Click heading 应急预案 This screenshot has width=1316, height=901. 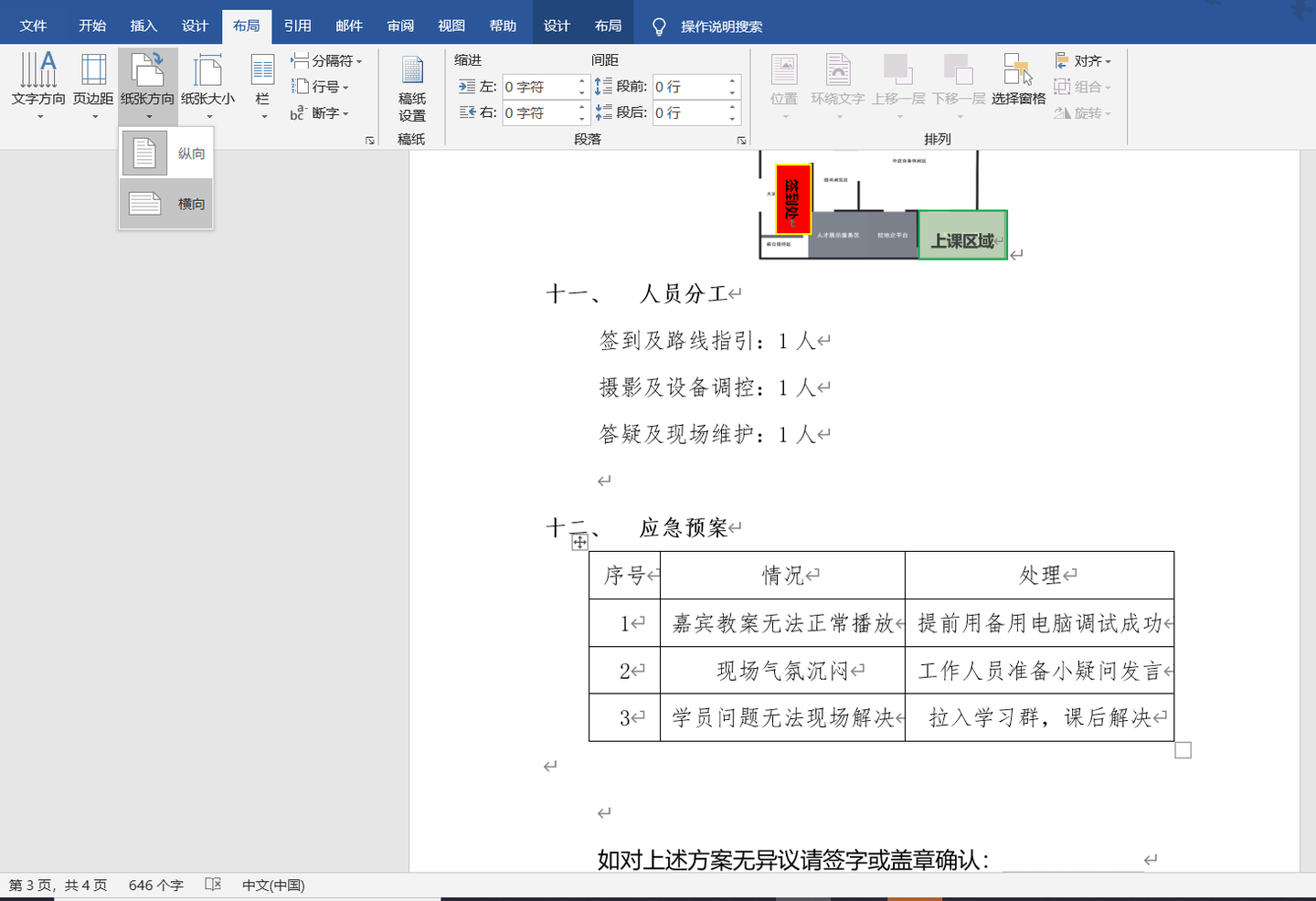pos(683,528)
